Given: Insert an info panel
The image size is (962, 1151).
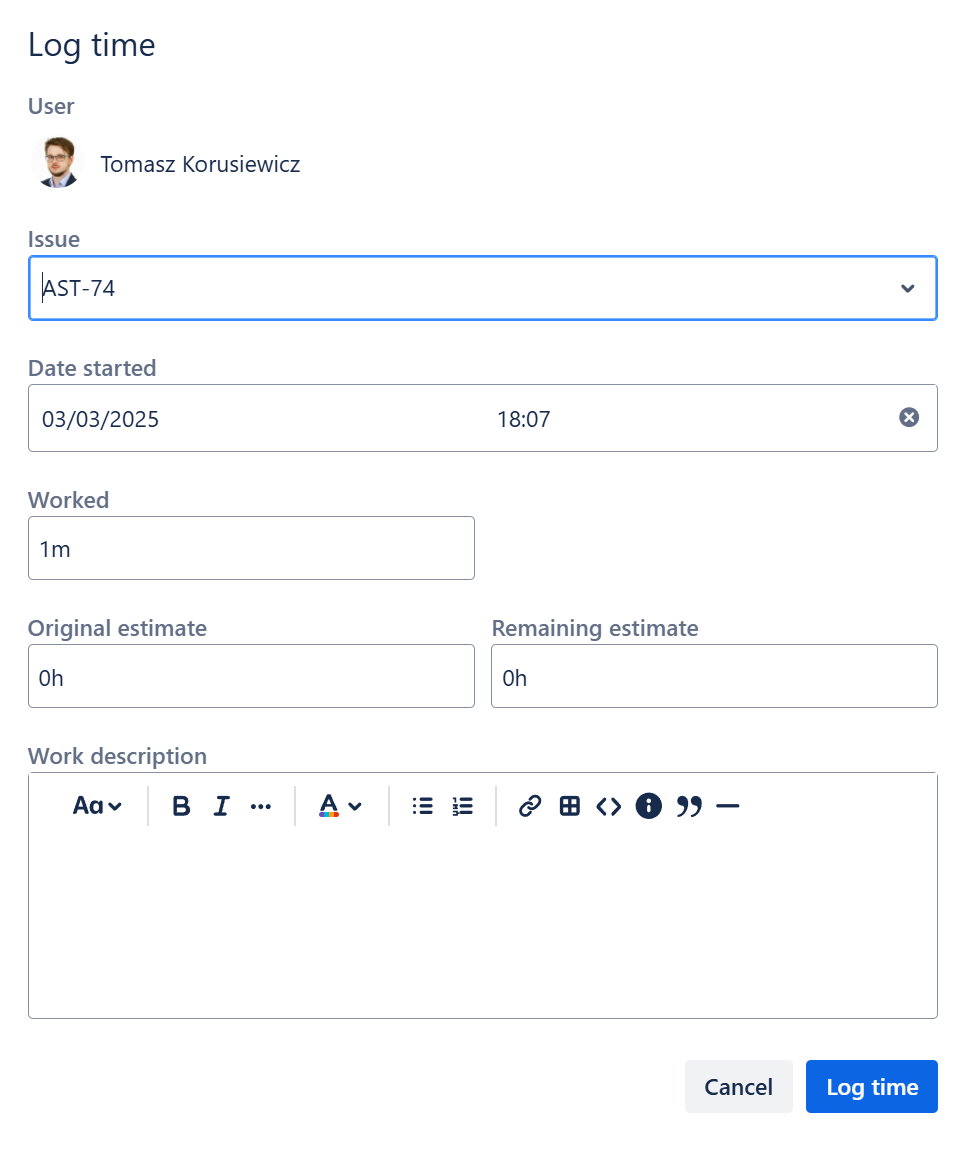Looking at the screenshot, I should [x=649, y=806].
